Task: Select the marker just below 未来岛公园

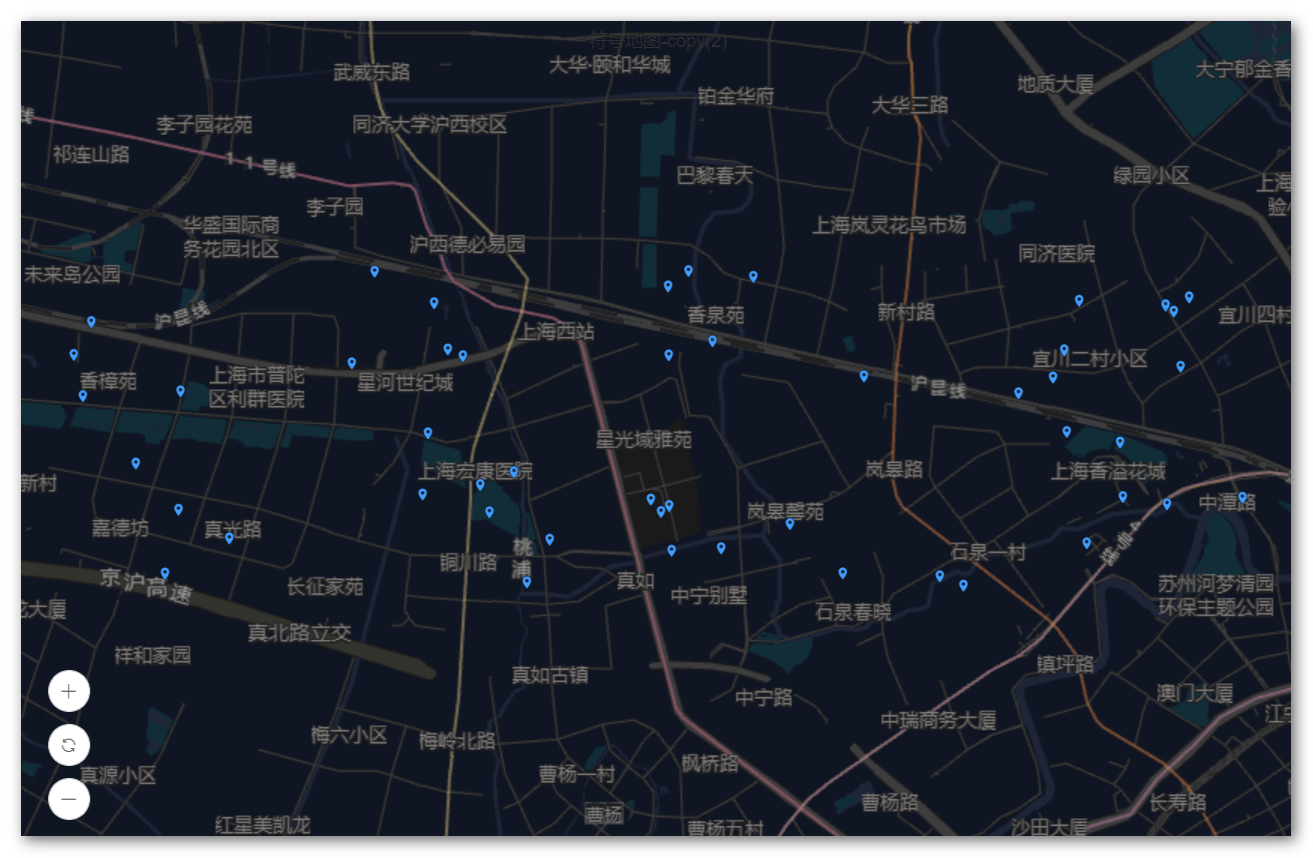Action: point(91,321)
